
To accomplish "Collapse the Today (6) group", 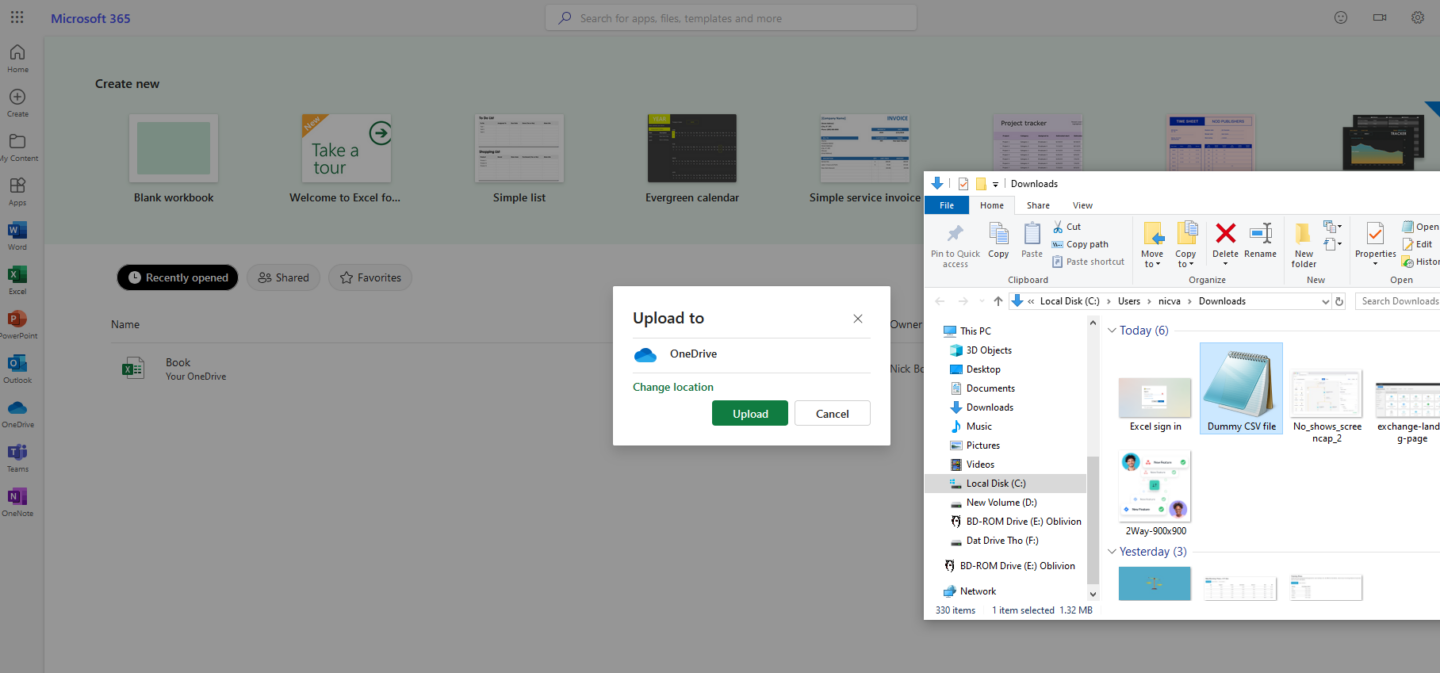I will tap(1111, 329).
